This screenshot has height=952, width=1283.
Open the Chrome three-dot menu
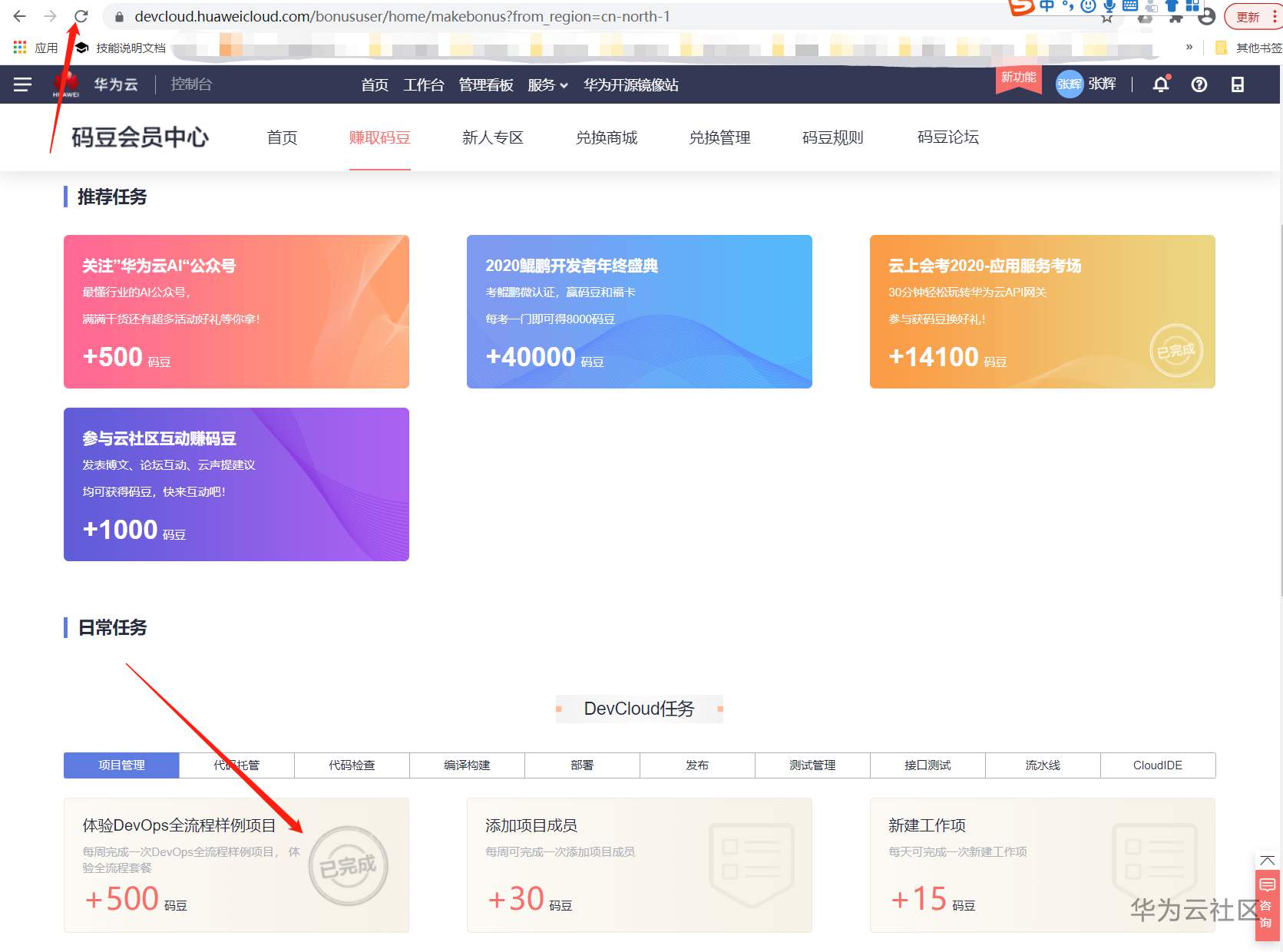click(x=1275, y=17)
